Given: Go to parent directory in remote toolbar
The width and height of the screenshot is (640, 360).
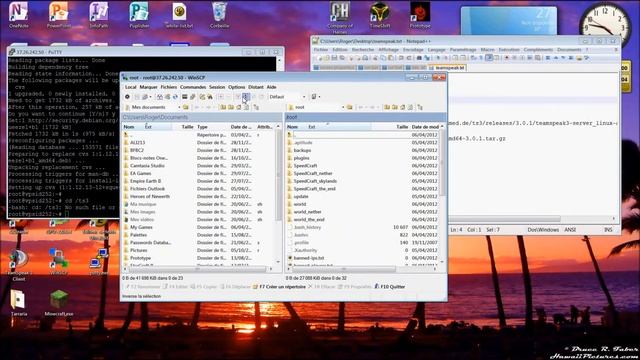Looking at the screenshot, I should [387, 107].
